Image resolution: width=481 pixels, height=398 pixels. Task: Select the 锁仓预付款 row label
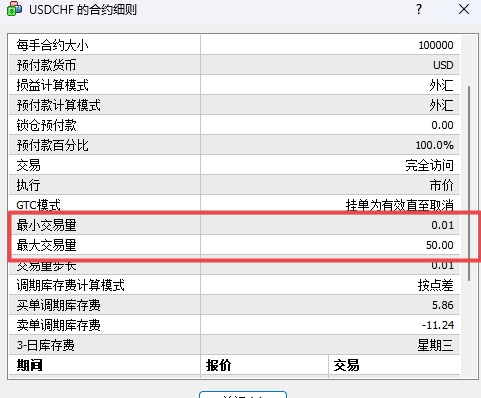46,125
